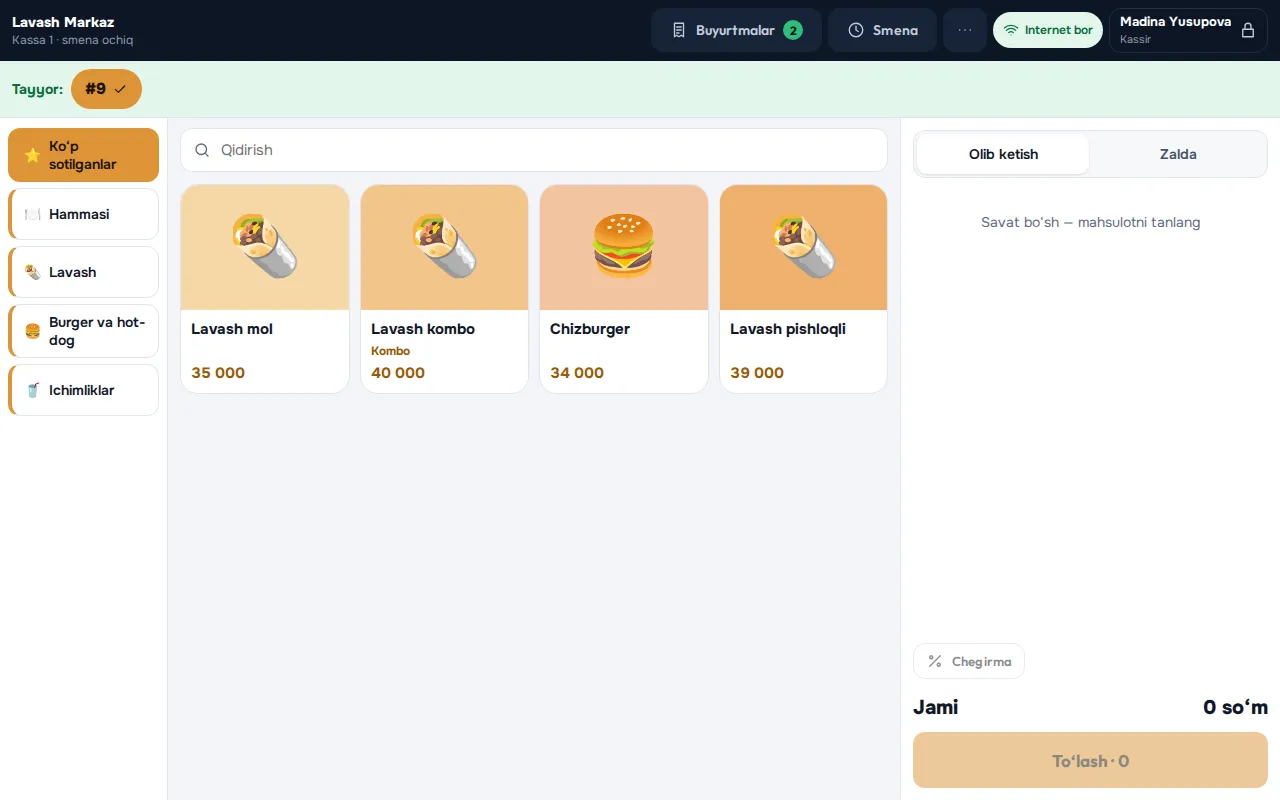The height and width of the screenshot is (800, 1280).
Task: Select the Lavash category
Action: tap(83, 272)
